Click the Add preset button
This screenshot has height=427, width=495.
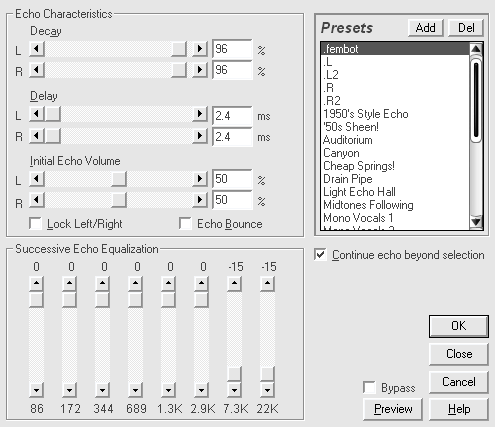pos(426,28)
